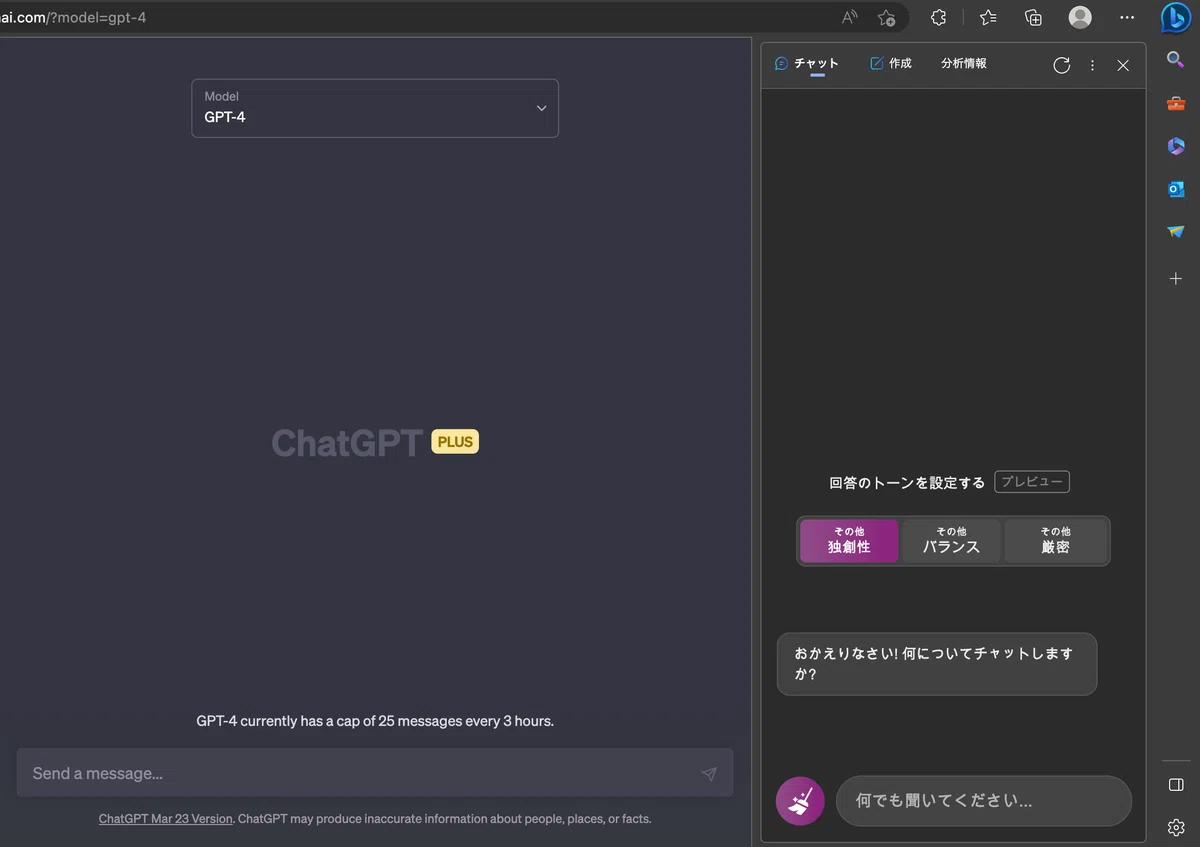Viewport: 1200px width, 847px height.
Task: Open the Favorites list icon in toolbar
Action: pyautogui.click(x=988, y=17)
